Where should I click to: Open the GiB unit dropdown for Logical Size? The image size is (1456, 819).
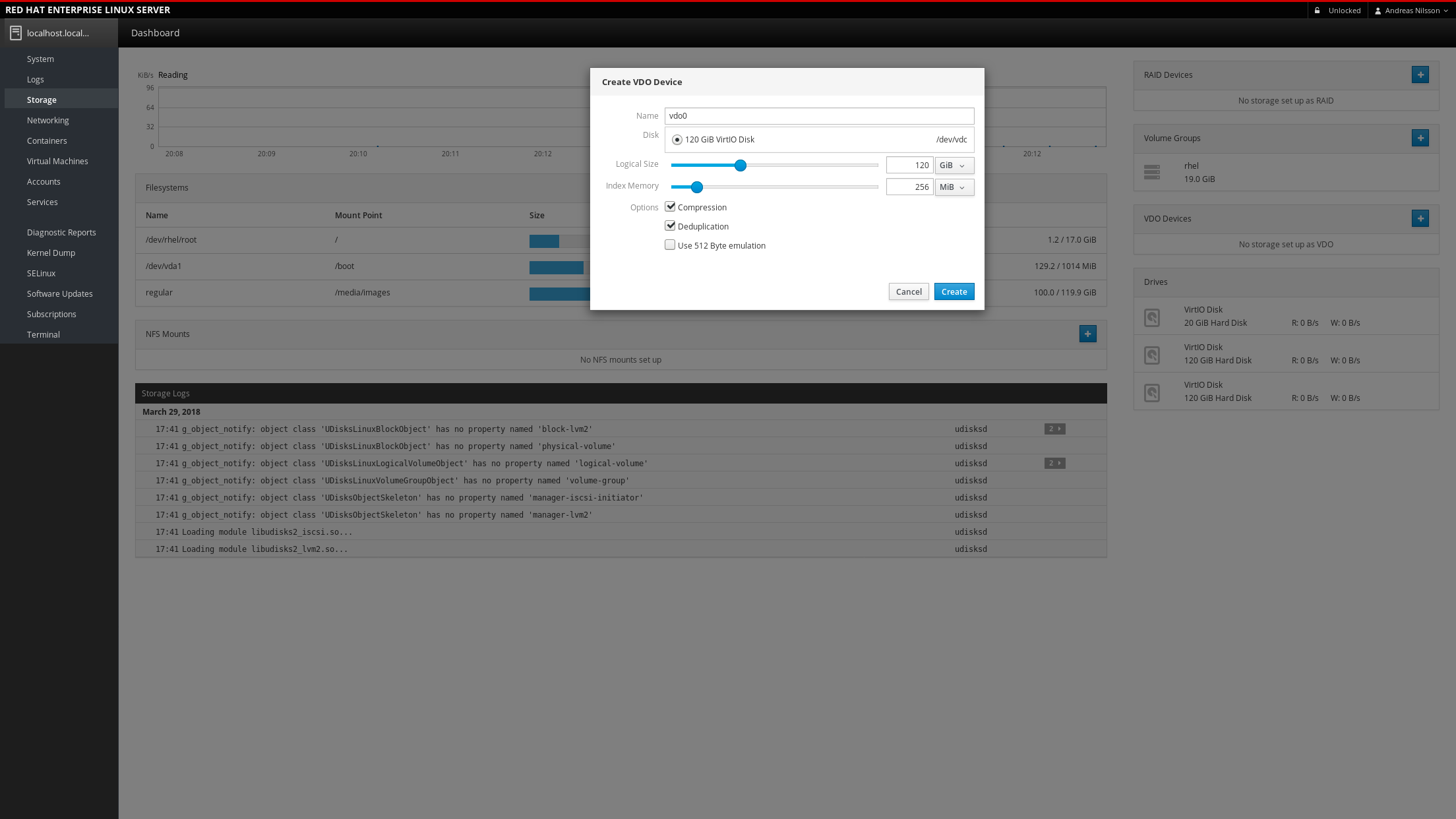coord(954,166)
